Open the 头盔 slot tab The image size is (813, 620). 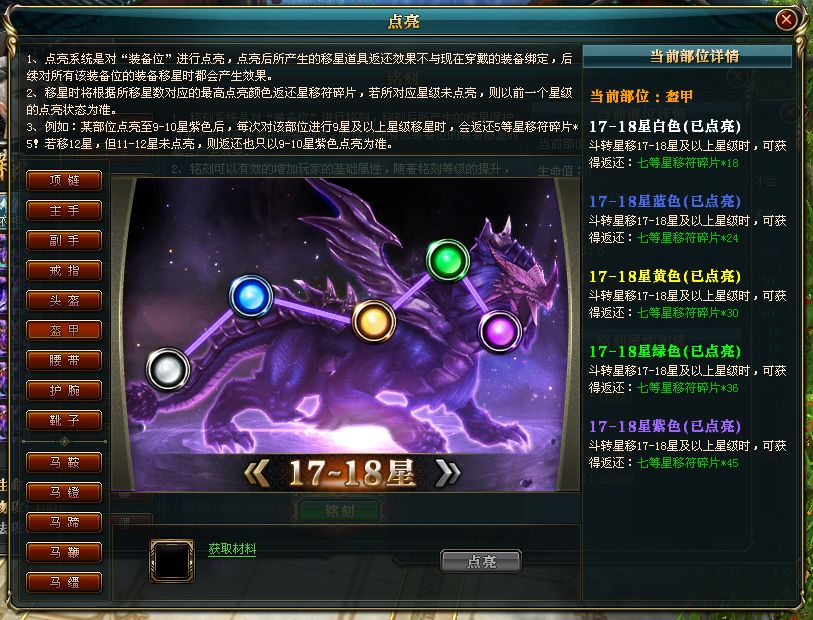click(64, 301)
